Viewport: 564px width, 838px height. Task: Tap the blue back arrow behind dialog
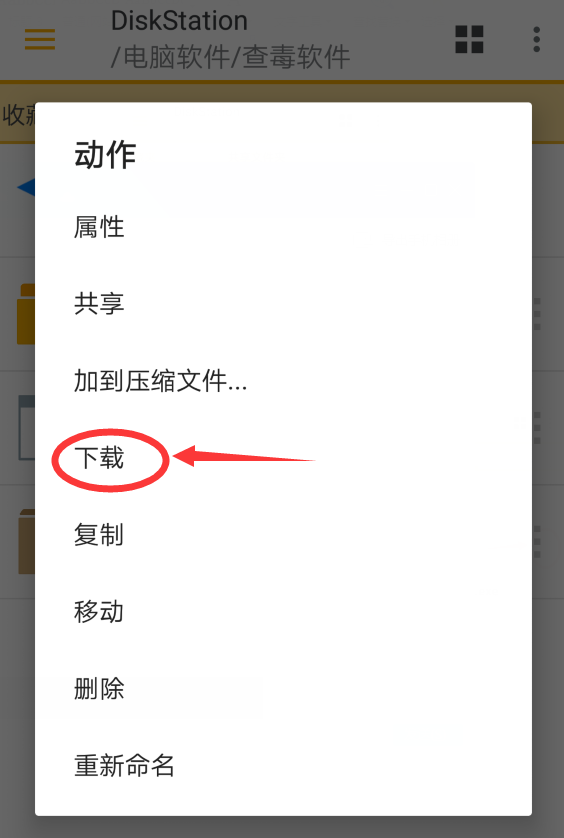[x=26, y=187]
